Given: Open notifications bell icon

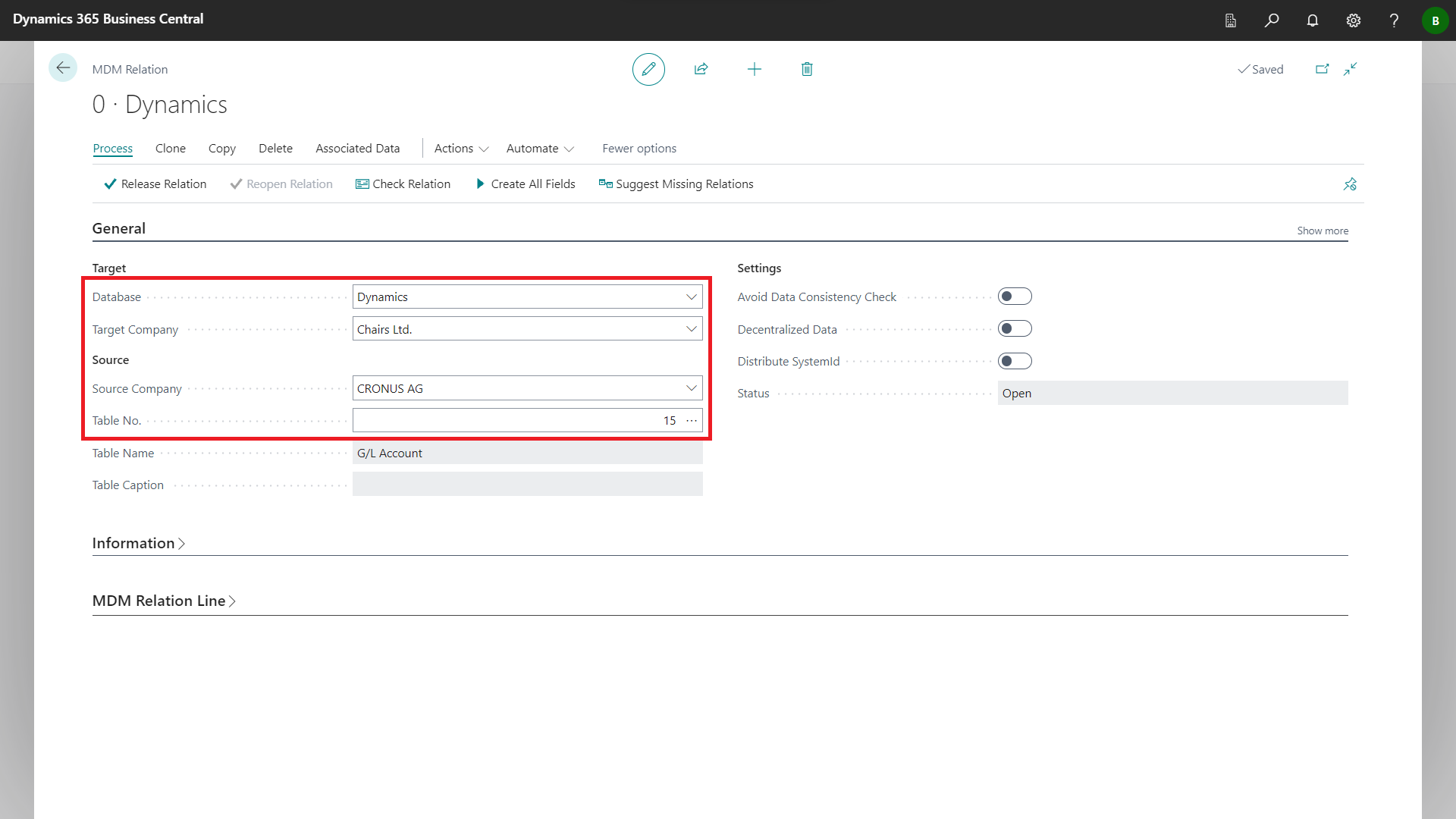Looking at the screenshot, I should click(x=1313, y=20).
